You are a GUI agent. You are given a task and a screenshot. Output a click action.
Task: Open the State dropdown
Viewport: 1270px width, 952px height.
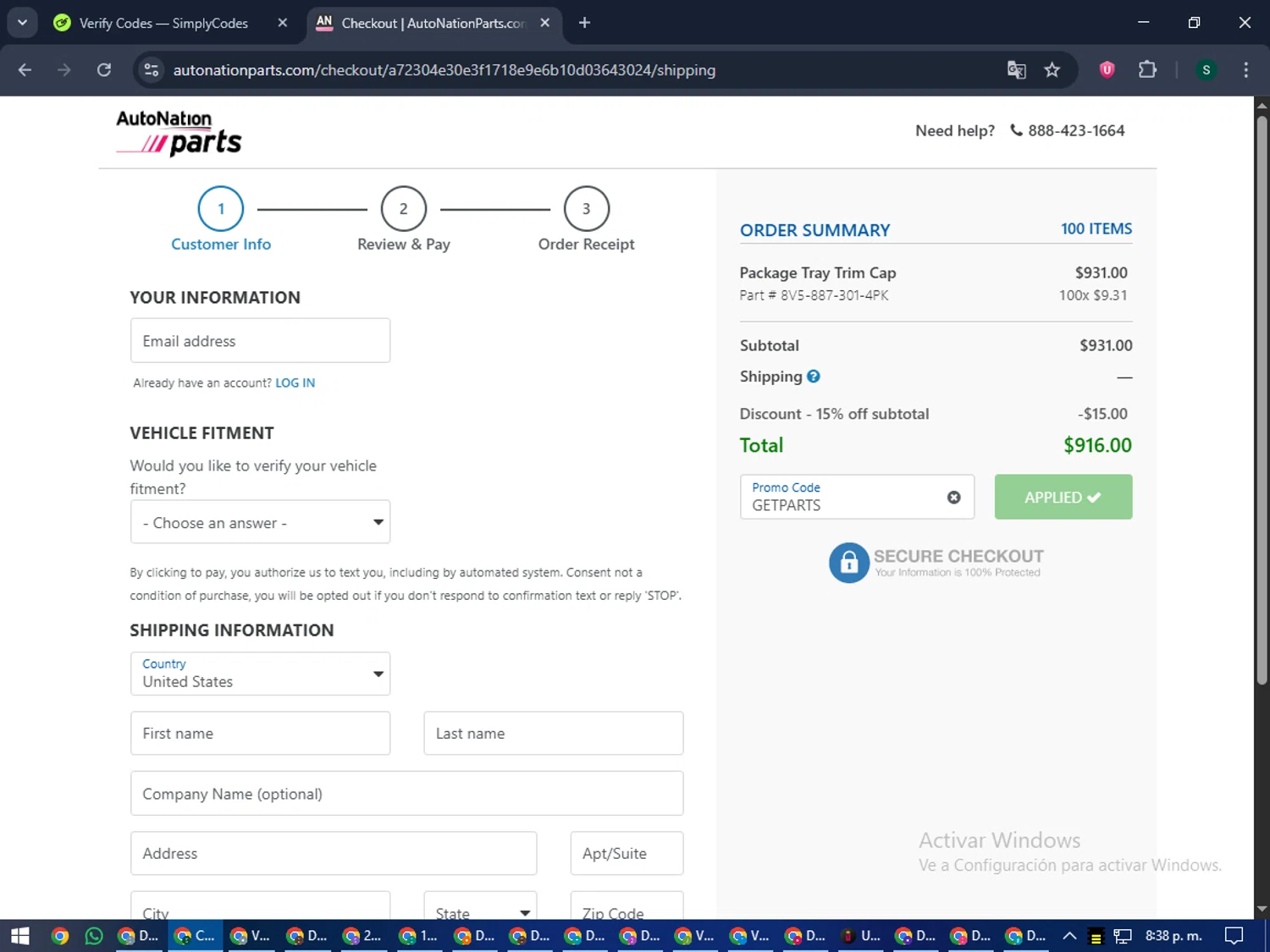(480, 905)
